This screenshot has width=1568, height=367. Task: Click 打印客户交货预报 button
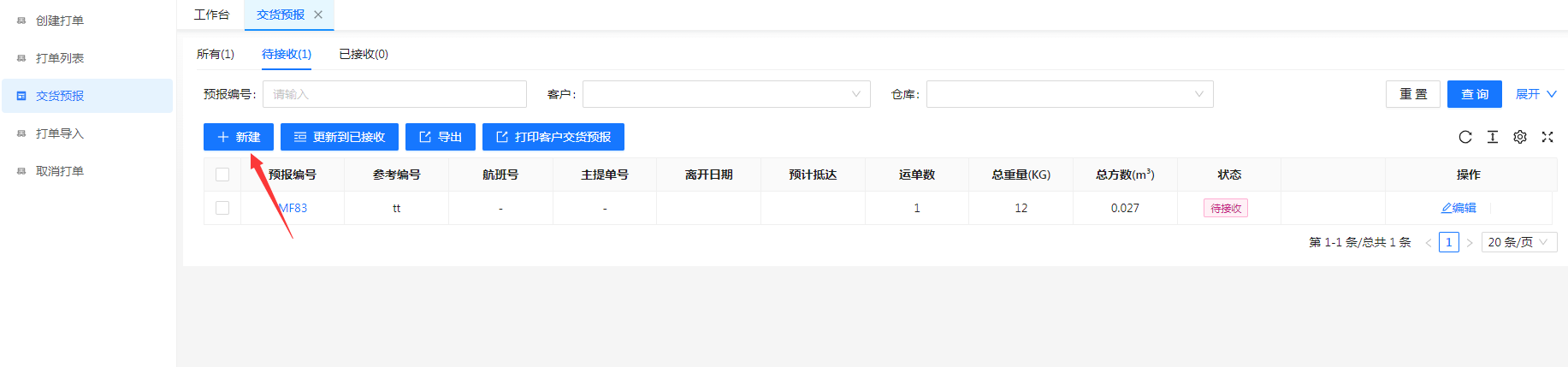[x=553, y=137]
